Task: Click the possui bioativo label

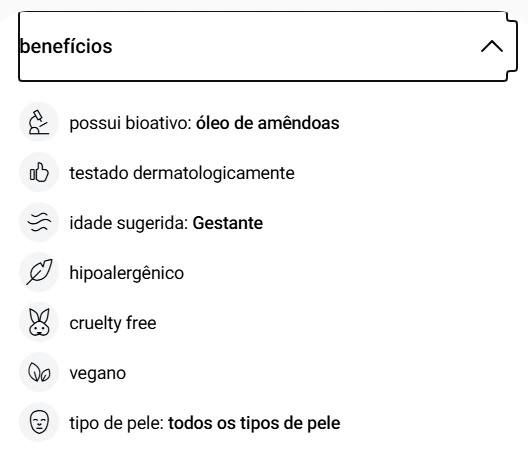Action: 131,123
